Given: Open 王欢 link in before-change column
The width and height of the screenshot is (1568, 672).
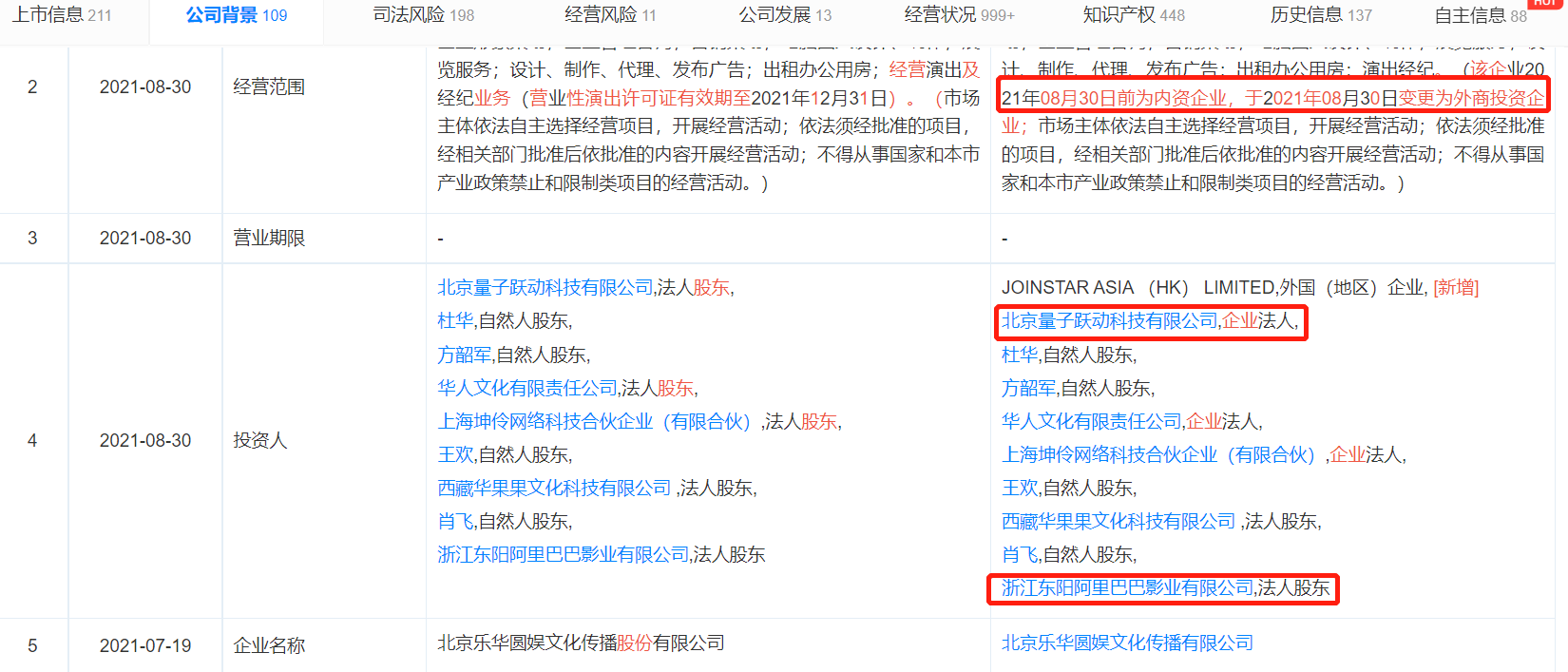Looking at the screenshot, I should [x=455, y=454].
